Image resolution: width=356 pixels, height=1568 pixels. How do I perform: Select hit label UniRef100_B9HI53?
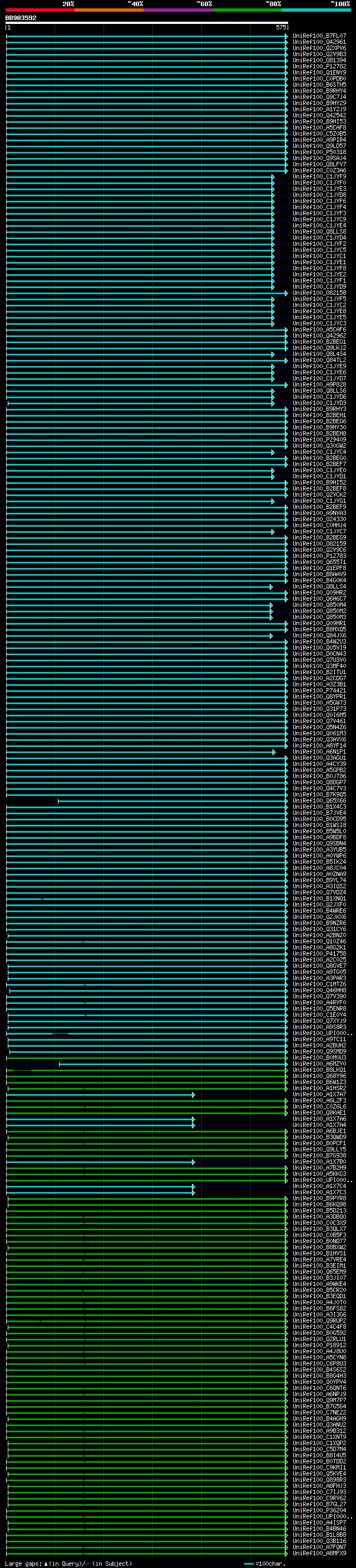pos(319,121)
